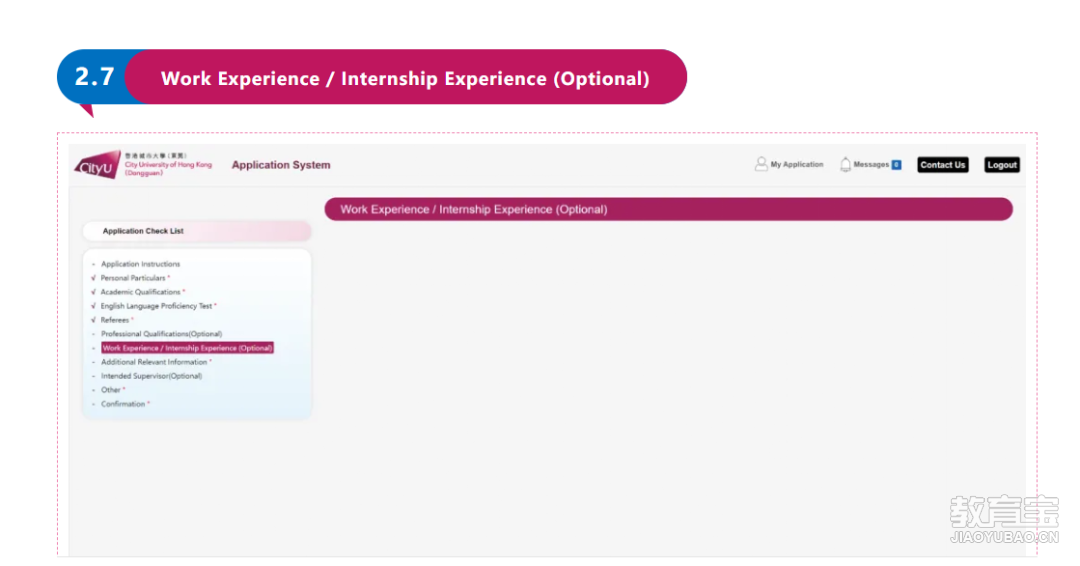The image size is (1080, 566).
Task: Go to Intended Supervisor (Optional) section
Action: tap(152, 376)
